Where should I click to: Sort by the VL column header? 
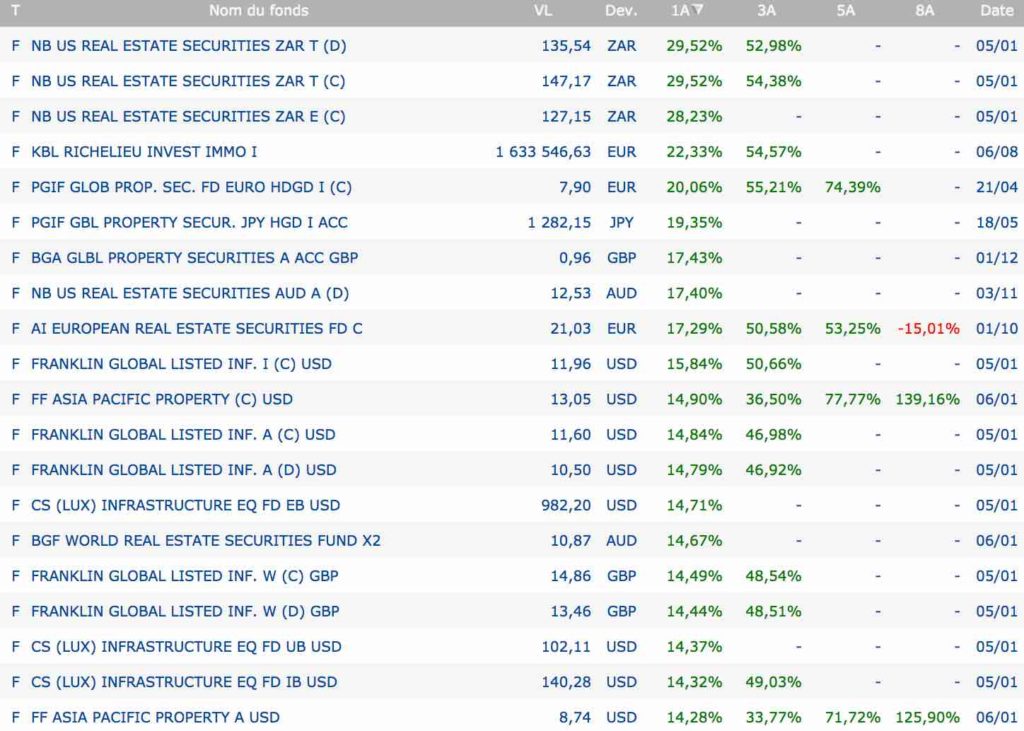[543, 10]
